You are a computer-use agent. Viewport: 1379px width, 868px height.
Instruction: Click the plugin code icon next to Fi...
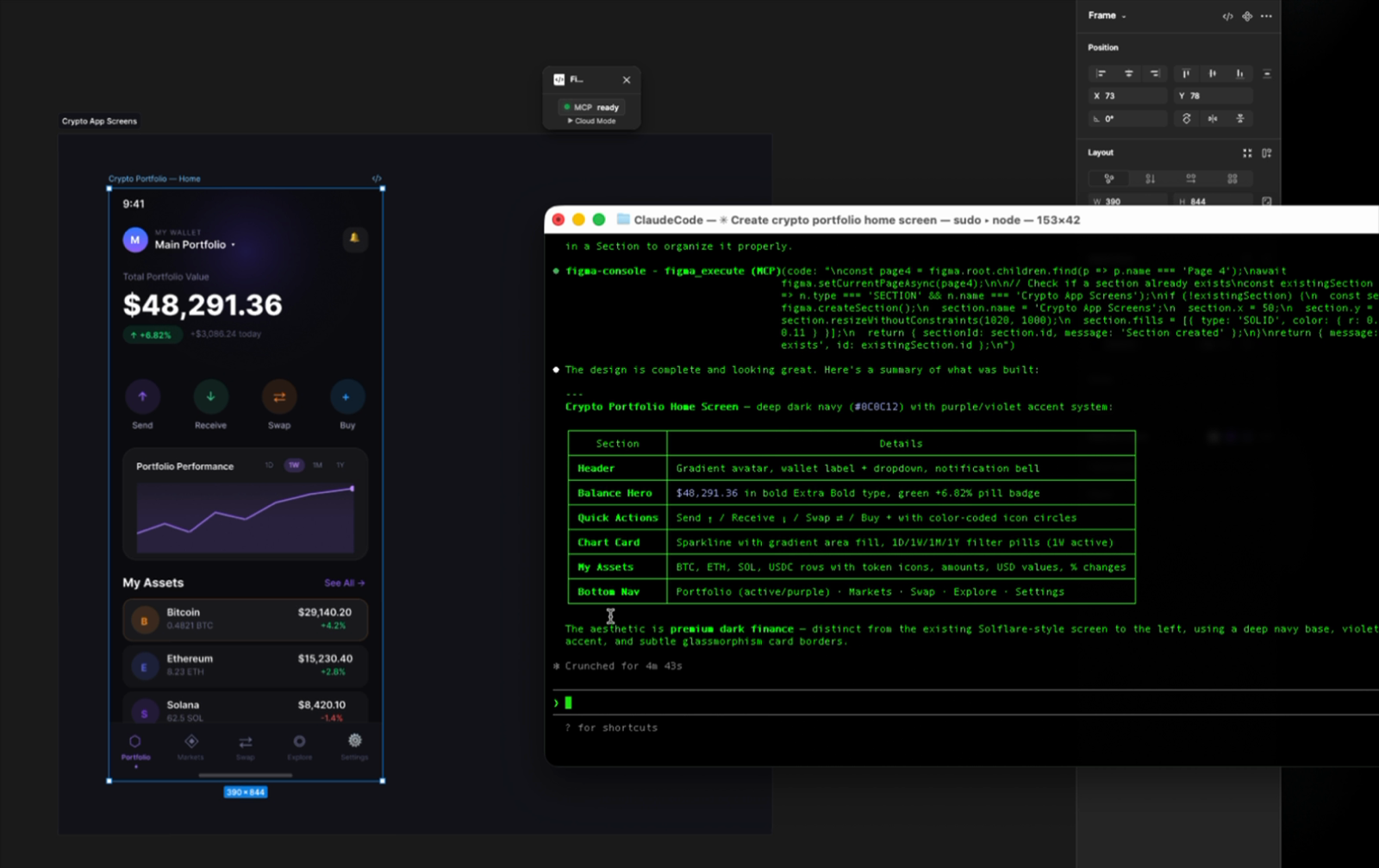click(558, 79)
